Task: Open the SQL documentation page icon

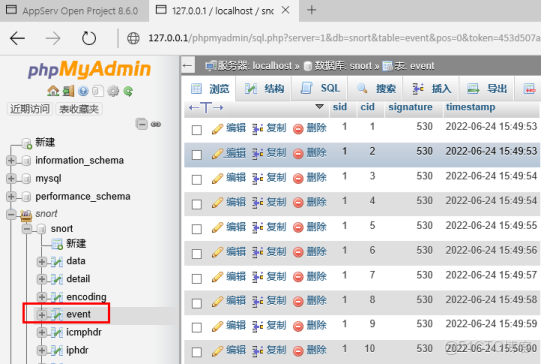Action: point(98,91)
